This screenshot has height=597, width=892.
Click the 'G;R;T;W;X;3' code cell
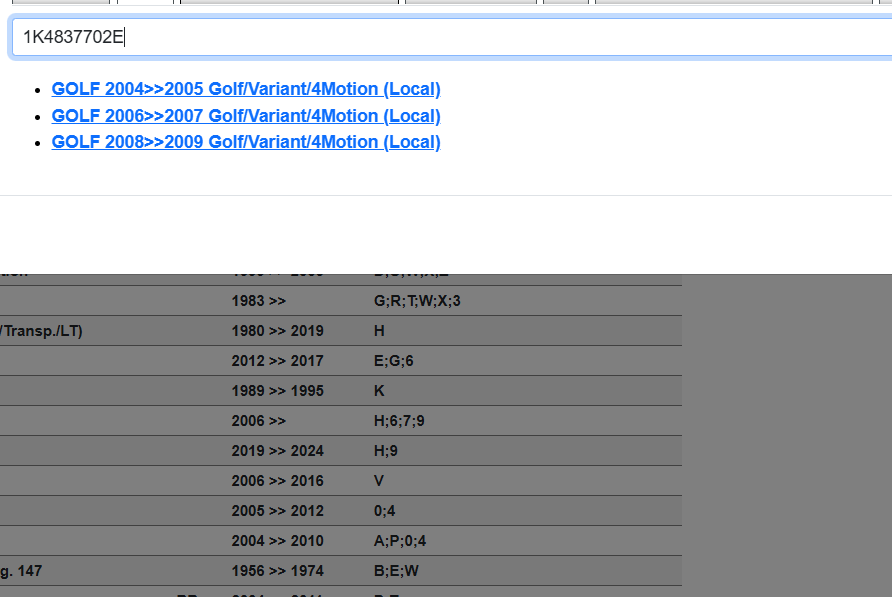pos(417,301)
